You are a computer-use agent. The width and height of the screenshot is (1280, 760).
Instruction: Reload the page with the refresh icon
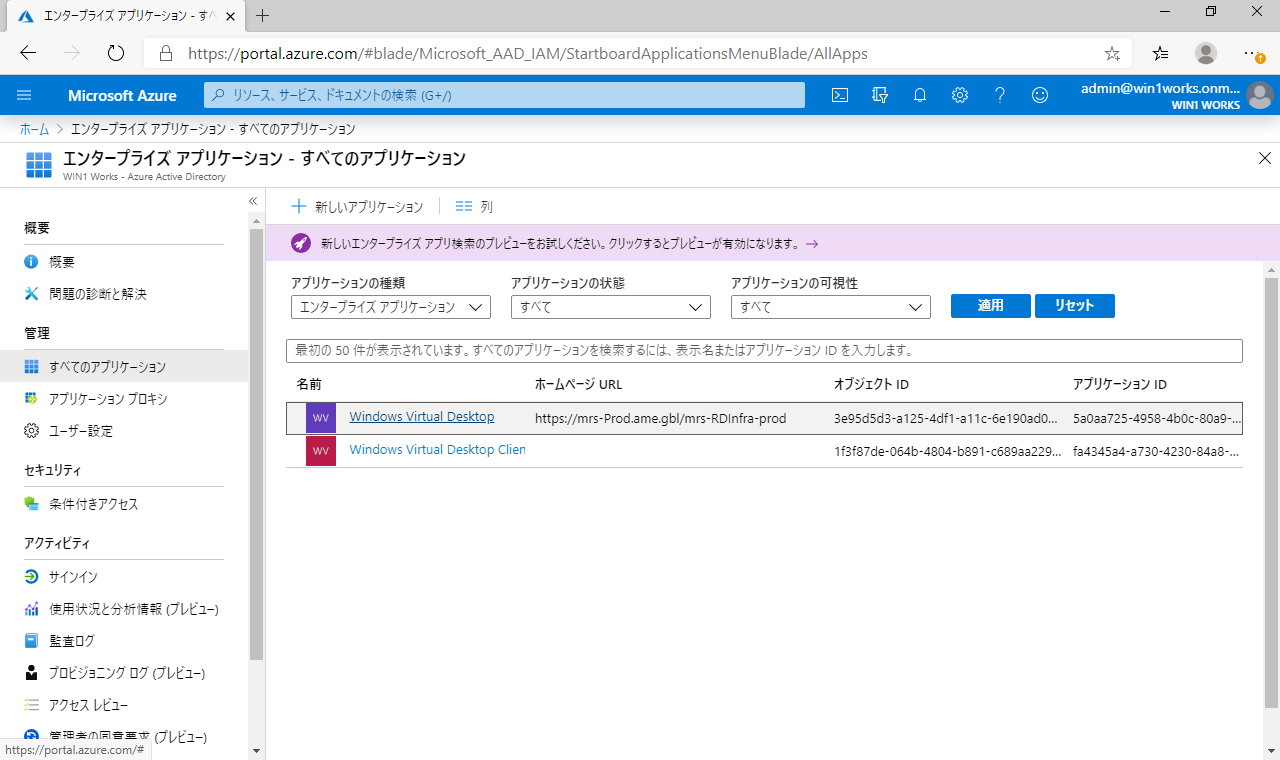tap(115, 53)
